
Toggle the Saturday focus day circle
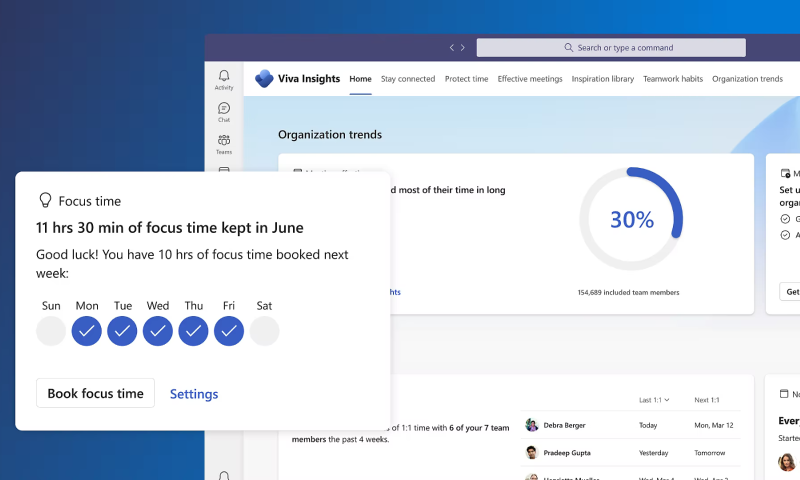[x=264, y=331]
